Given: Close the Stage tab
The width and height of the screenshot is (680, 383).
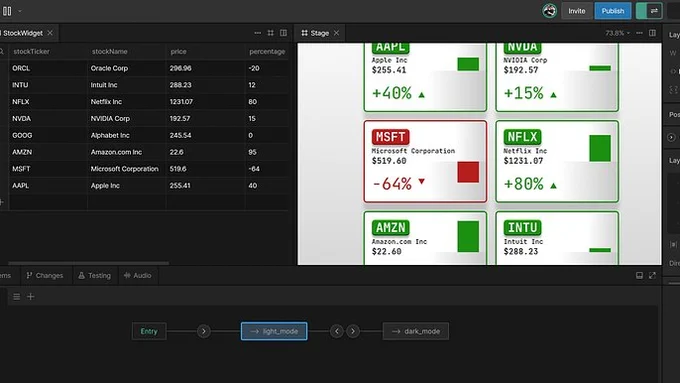Looking at the screenshot, I should point(337,33).
